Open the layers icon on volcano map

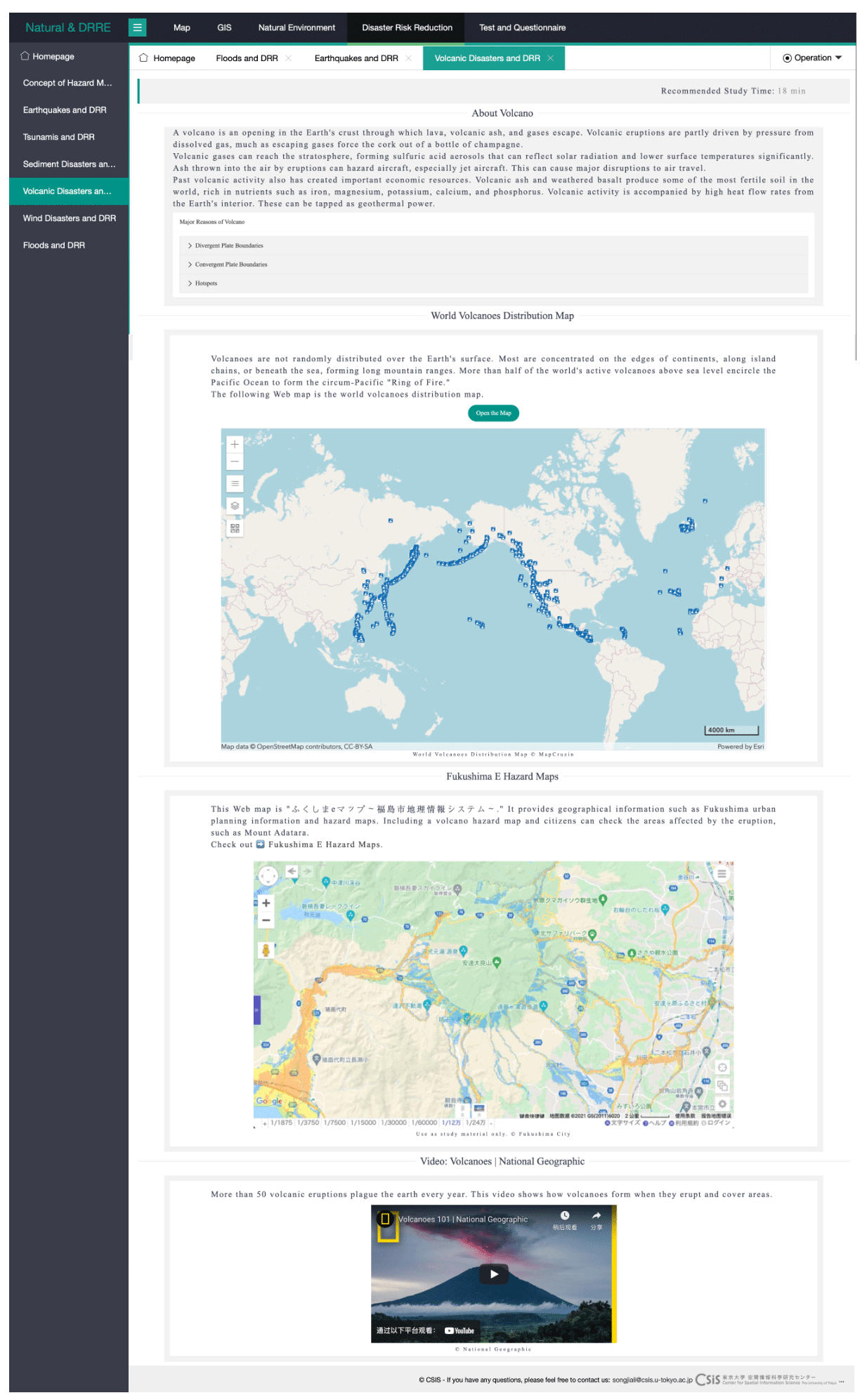coord(235,506)
